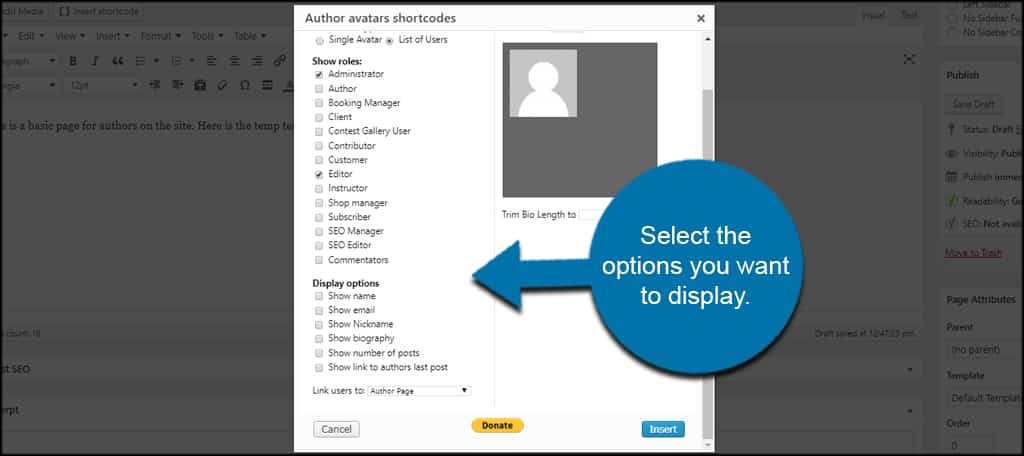Check the Subscriber role checkbox
Viewport: 1024px width, 456px height.
tap(319, 217)
